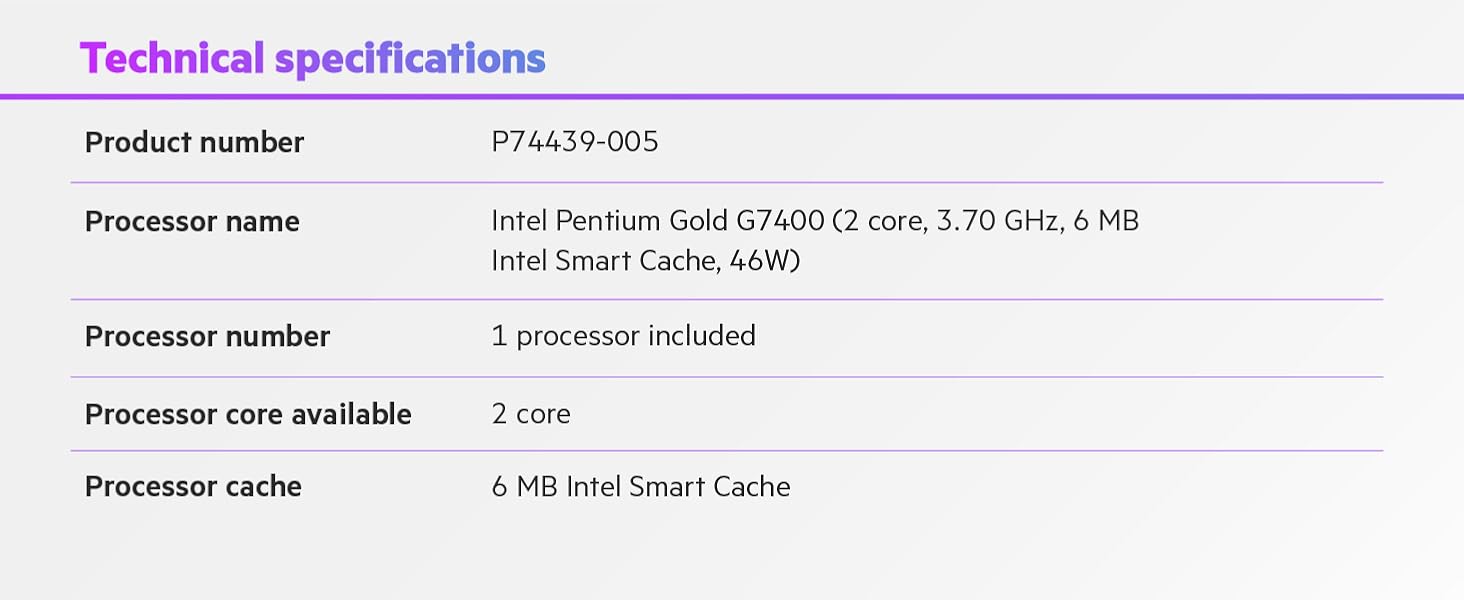
Task: Click "2 core" value in Processor core available row
Action: click(531, 414)
